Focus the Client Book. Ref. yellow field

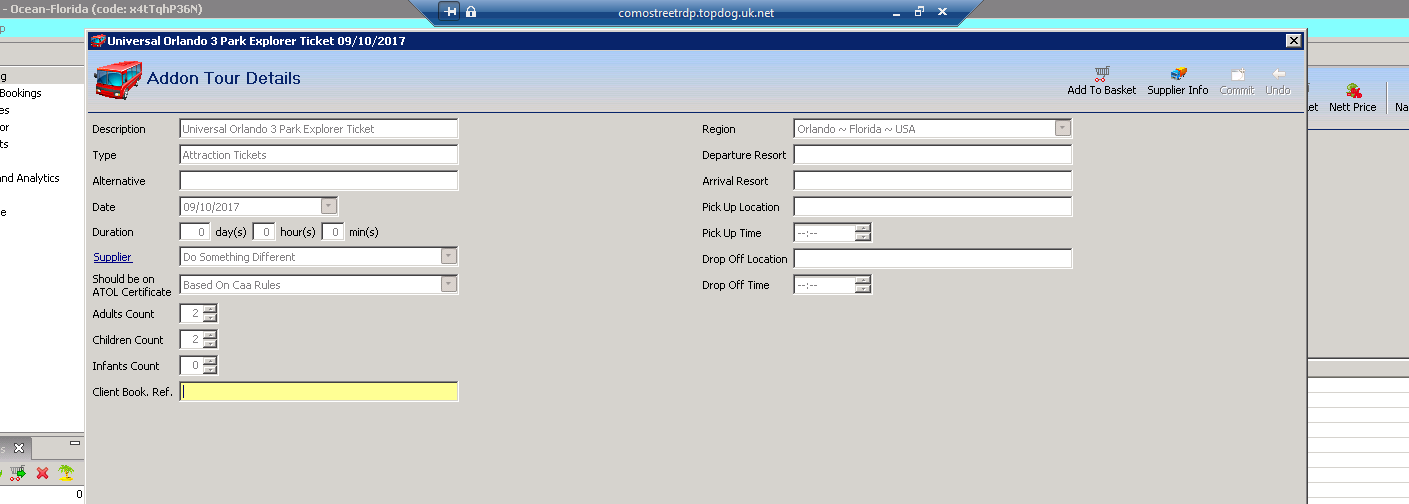click(319, 391)
